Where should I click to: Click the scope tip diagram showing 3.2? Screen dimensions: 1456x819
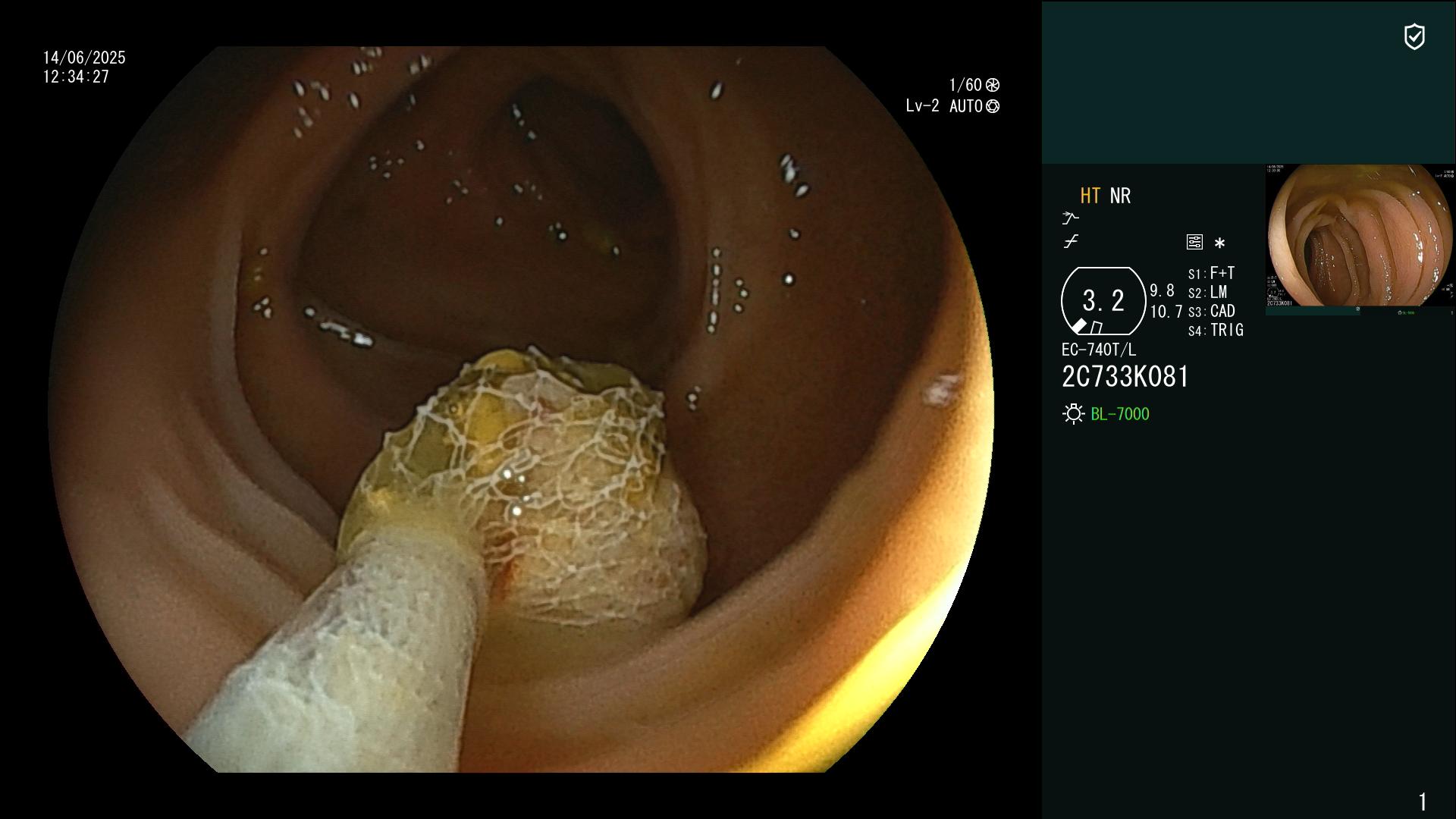[1103, 301]
